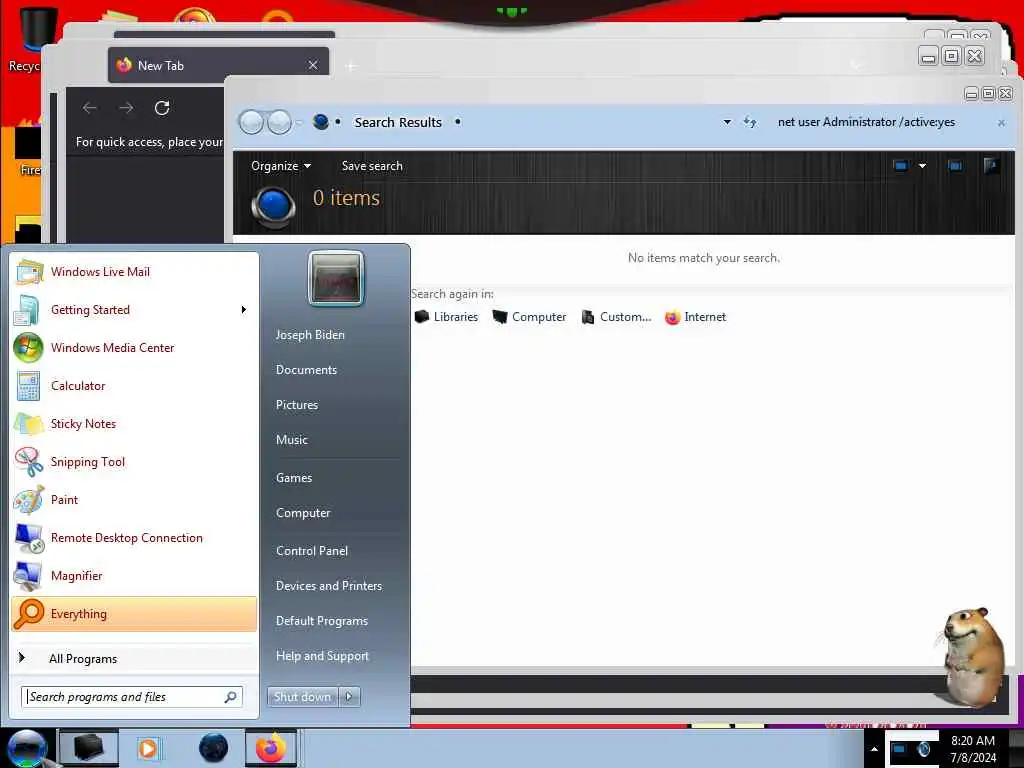Search again on the Internet
The width and height of the screenshot is (1024, 768).
[x=696, y=317]
